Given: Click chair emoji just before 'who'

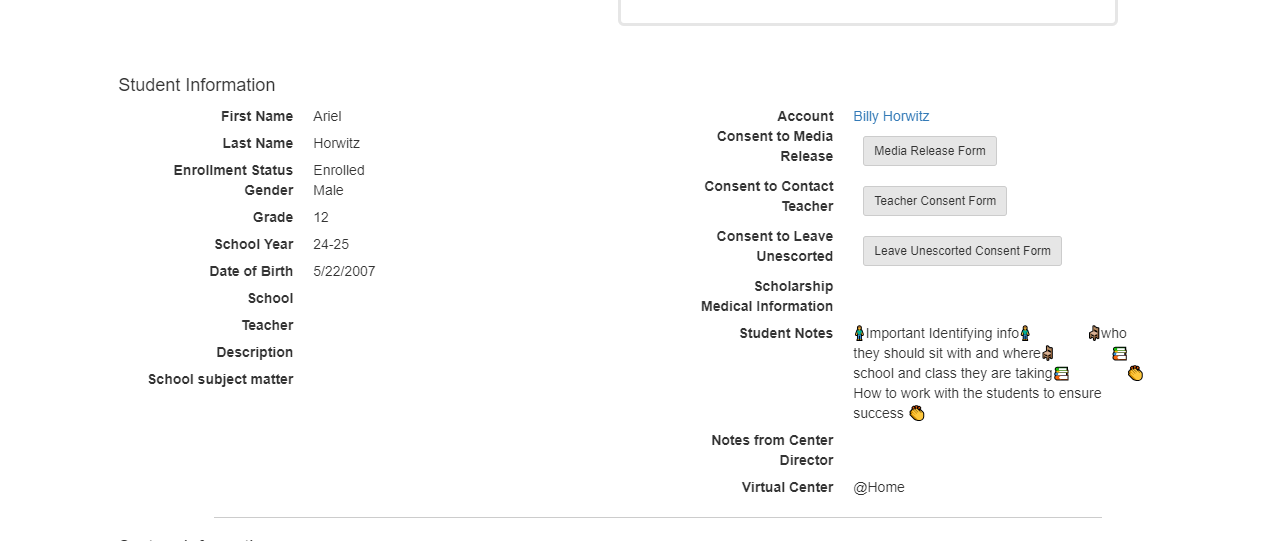Looking at the screenshot, I should 1094,333.
